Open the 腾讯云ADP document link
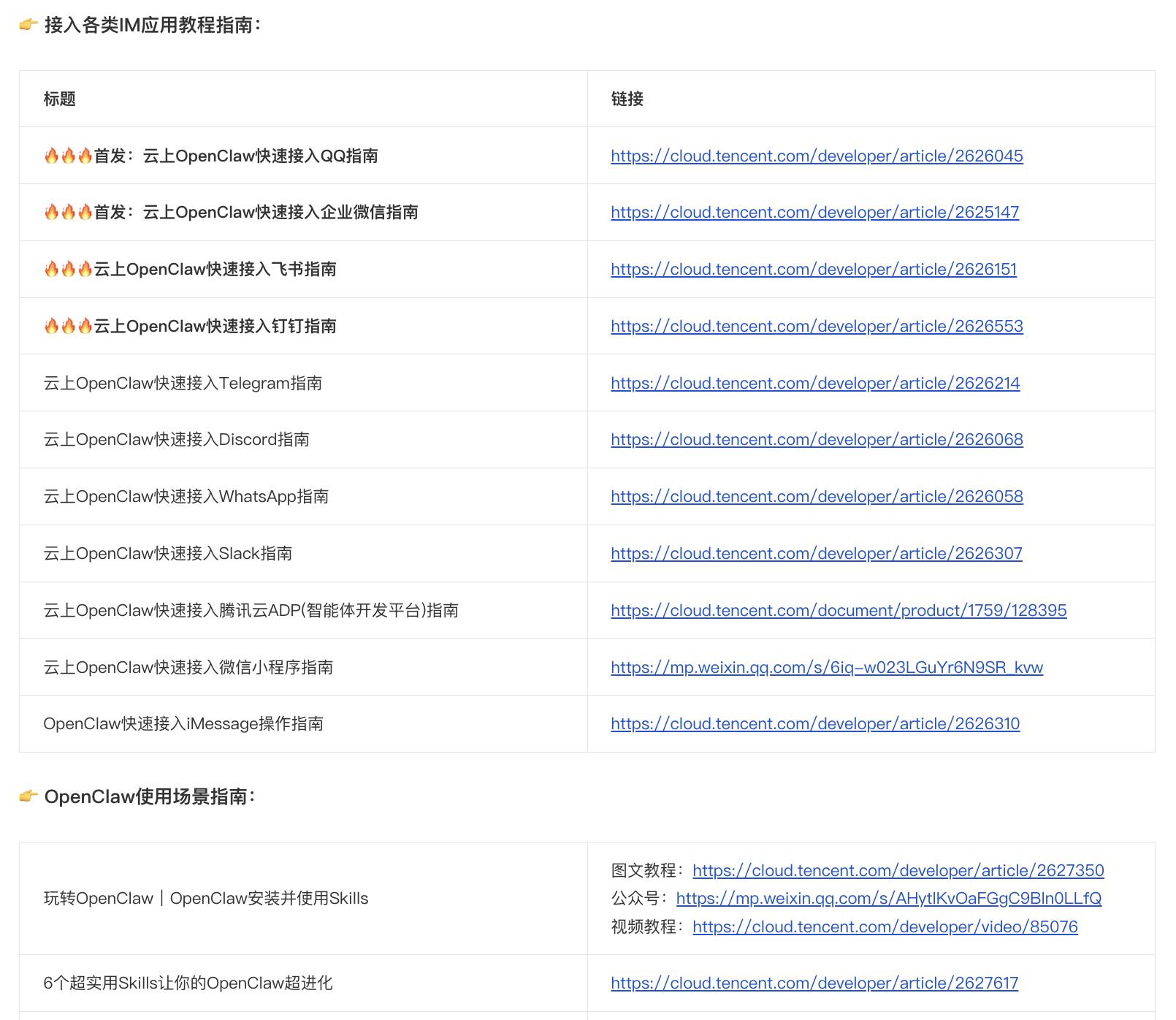This screenshot has width=1176, height=1020. point(838,610)
